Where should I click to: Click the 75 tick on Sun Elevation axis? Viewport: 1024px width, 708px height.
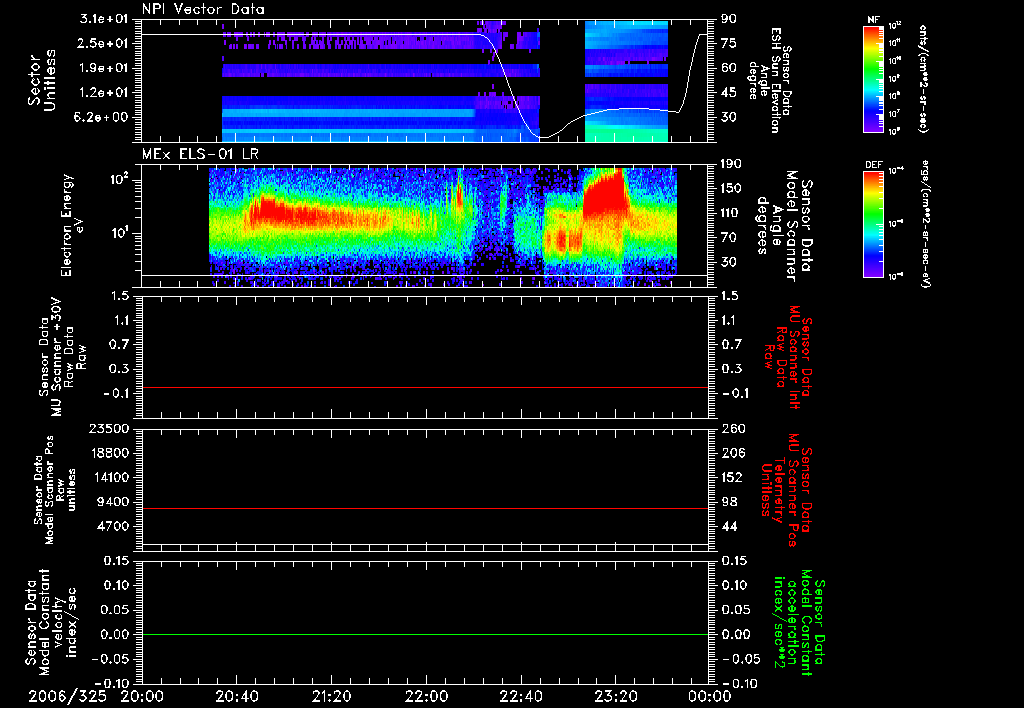click(728, 43)
